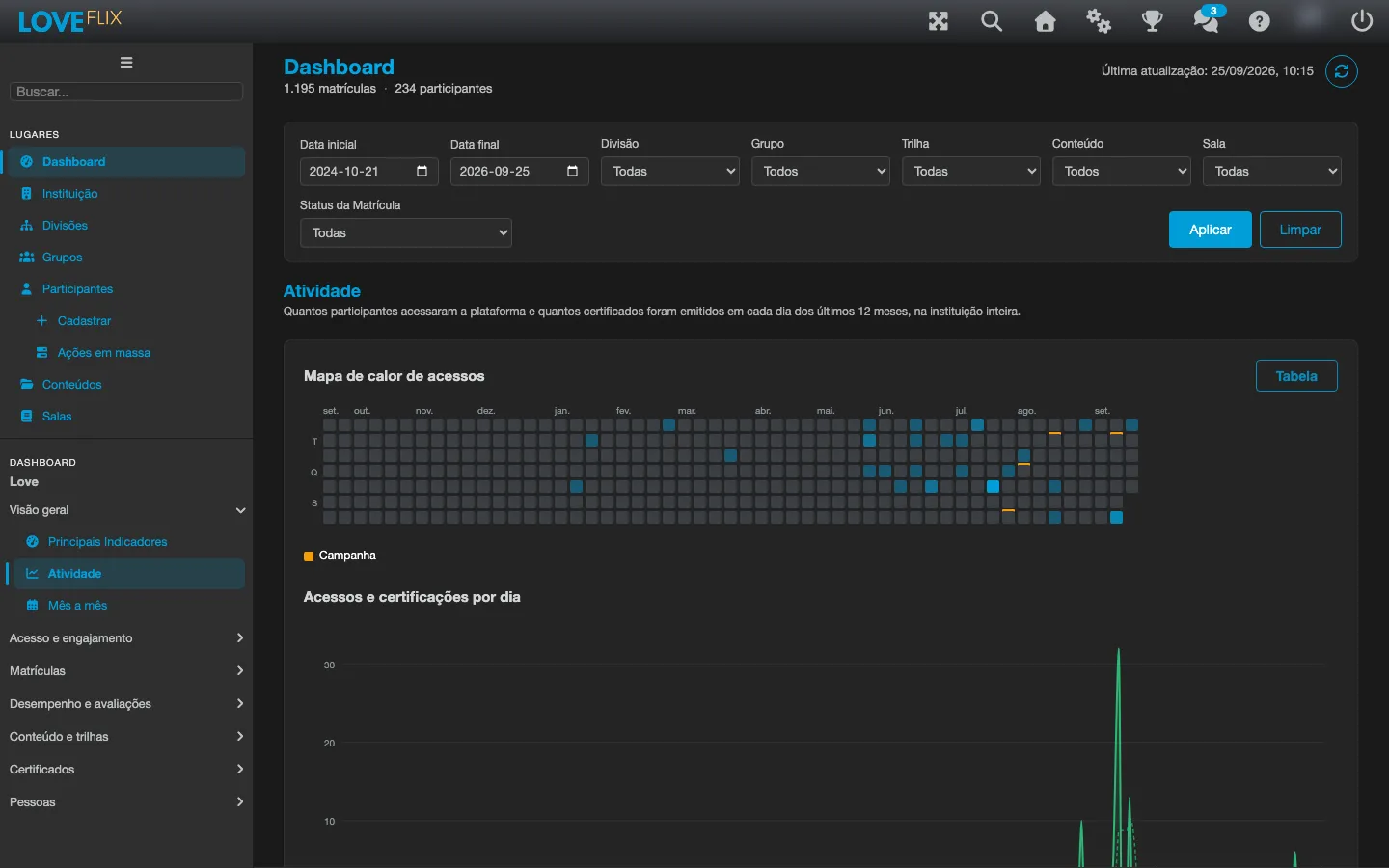1389x868 pixels.
Task: Expand Acesso e engajamento section
Action: coord(126,638)
